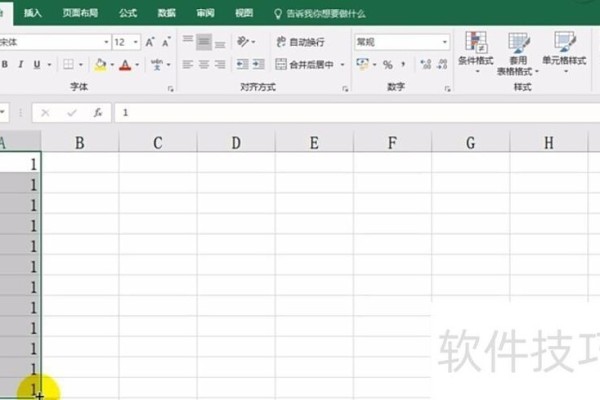Expand the font color dropdown arrow
Viewport: 600px width, 400px height.
[x=137, y=64]
